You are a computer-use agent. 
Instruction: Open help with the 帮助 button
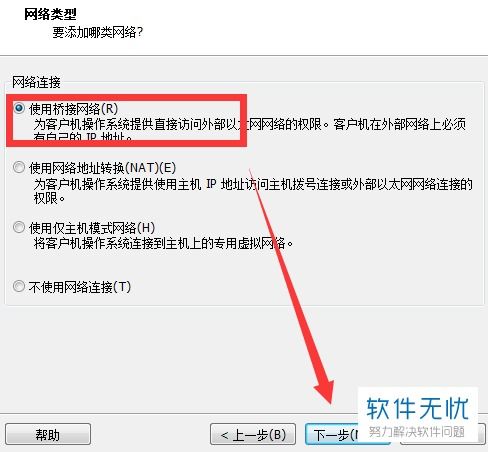click(48, 434)
